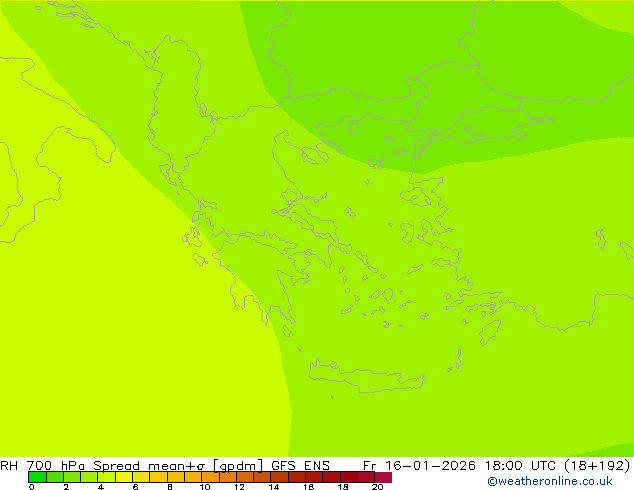Click the legend scale label "0"

32,487
